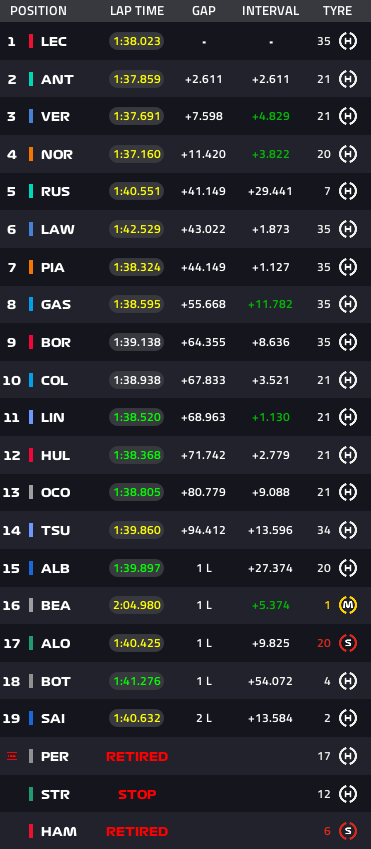Click hard tyre icon in RUS row
371x849 pixels.
click(348, 191)
